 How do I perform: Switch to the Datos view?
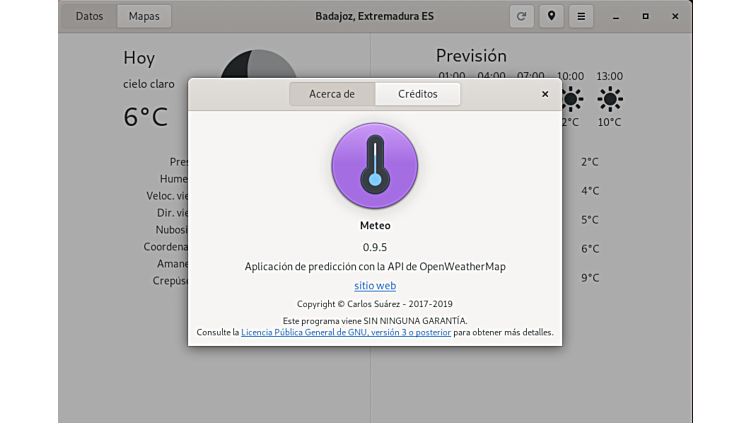pyautogui.click(x=89, y=16)
